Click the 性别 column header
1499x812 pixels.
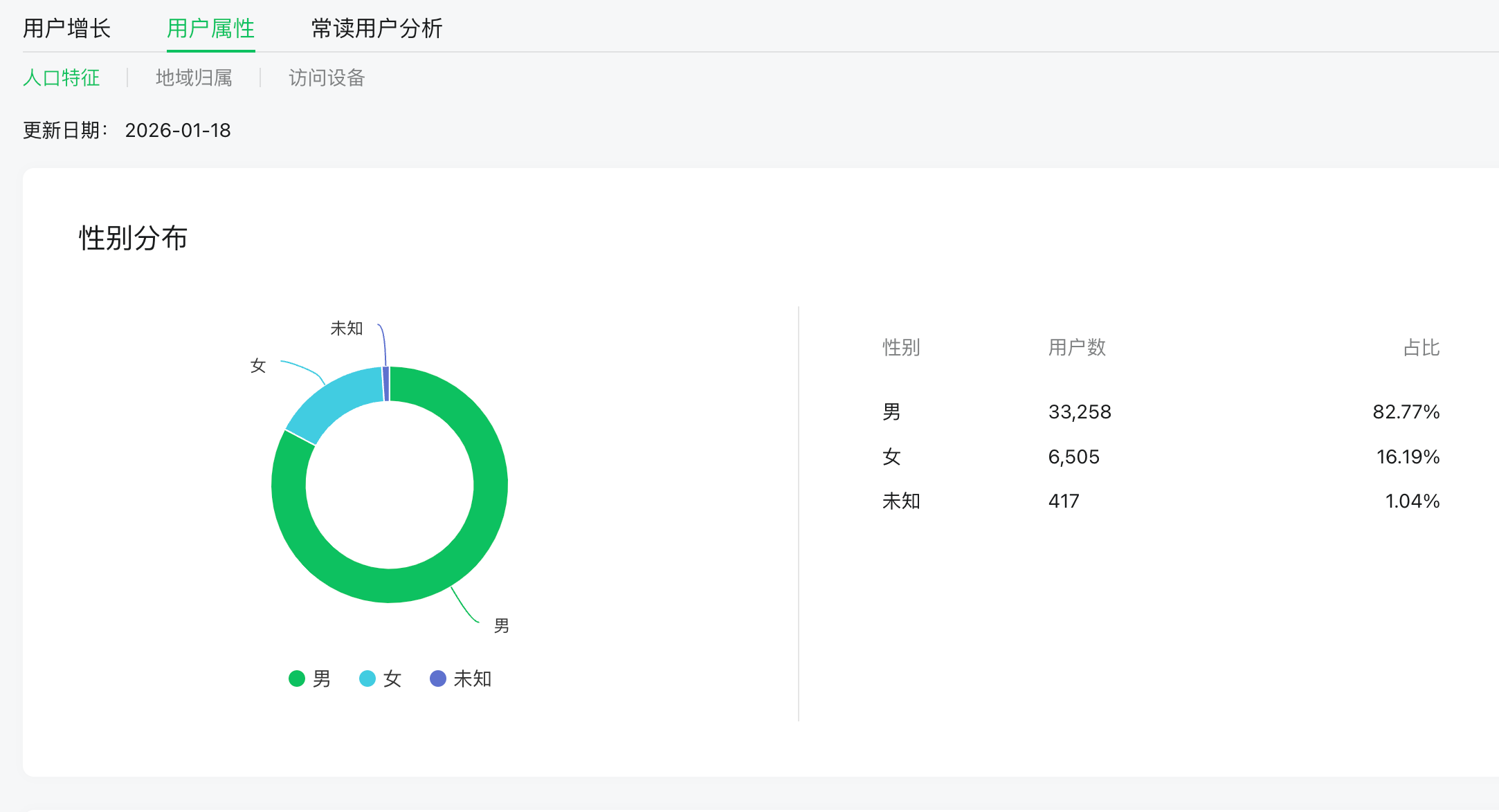900,347
